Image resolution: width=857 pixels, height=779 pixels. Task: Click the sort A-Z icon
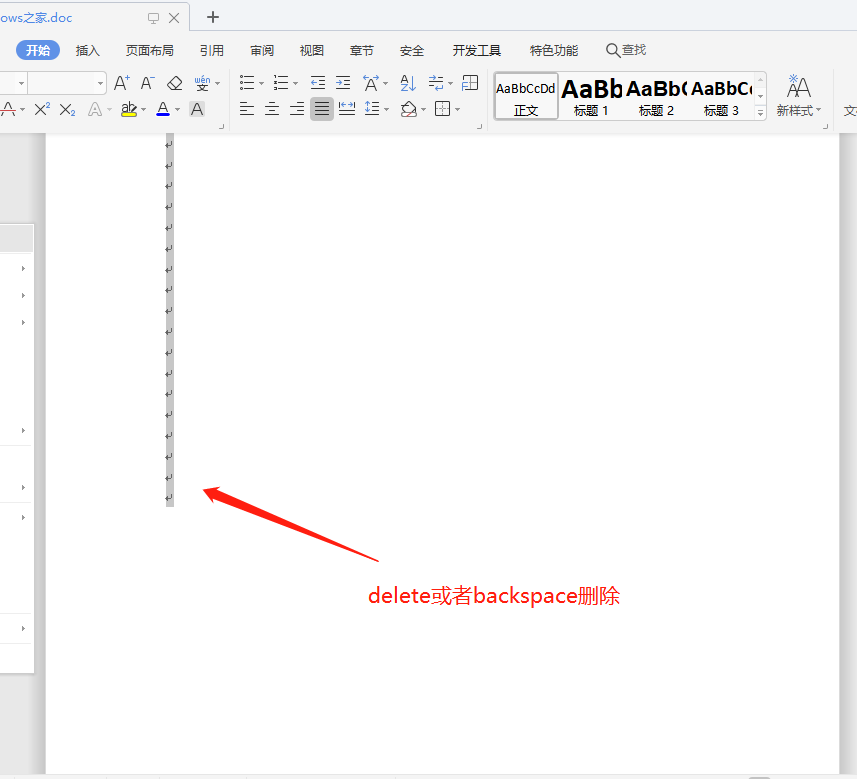pyautogui.click(x=407, y=83)
